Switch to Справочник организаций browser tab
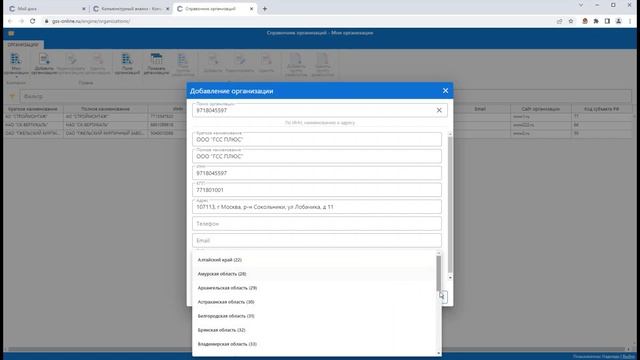The width and height of the screenshot is (640, 360). [x=215, y=9]
